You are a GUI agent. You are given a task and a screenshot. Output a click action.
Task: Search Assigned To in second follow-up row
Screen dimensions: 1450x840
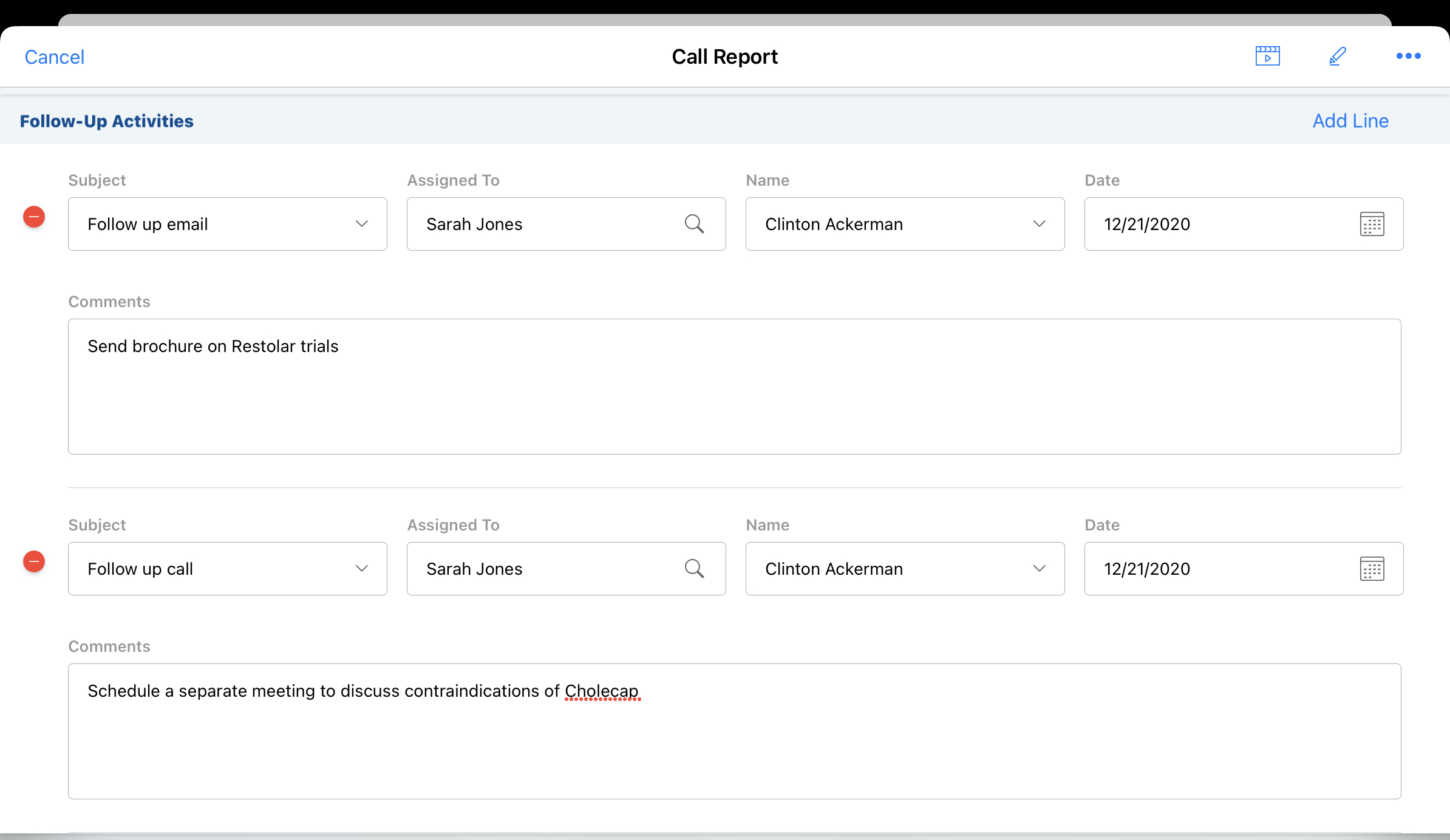[694, 569]
